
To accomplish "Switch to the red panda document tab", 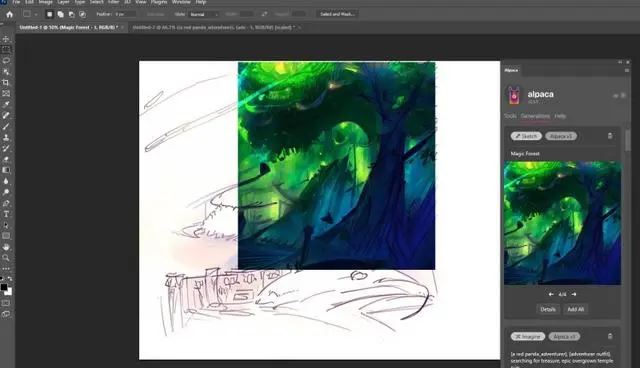I will click(213, 27).
